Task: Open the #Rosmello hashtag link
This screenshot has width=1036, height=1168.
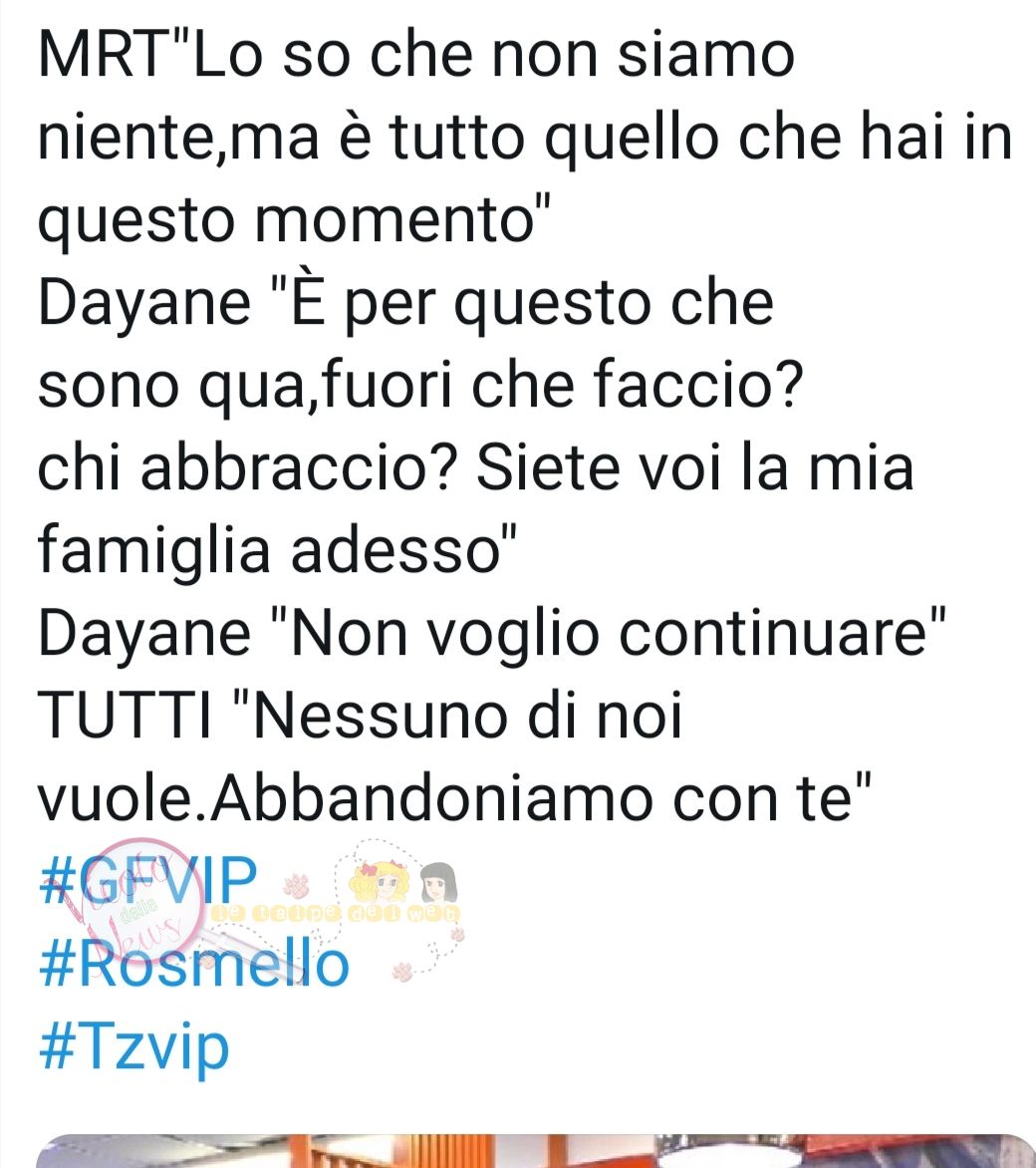Action: [193, 964]
